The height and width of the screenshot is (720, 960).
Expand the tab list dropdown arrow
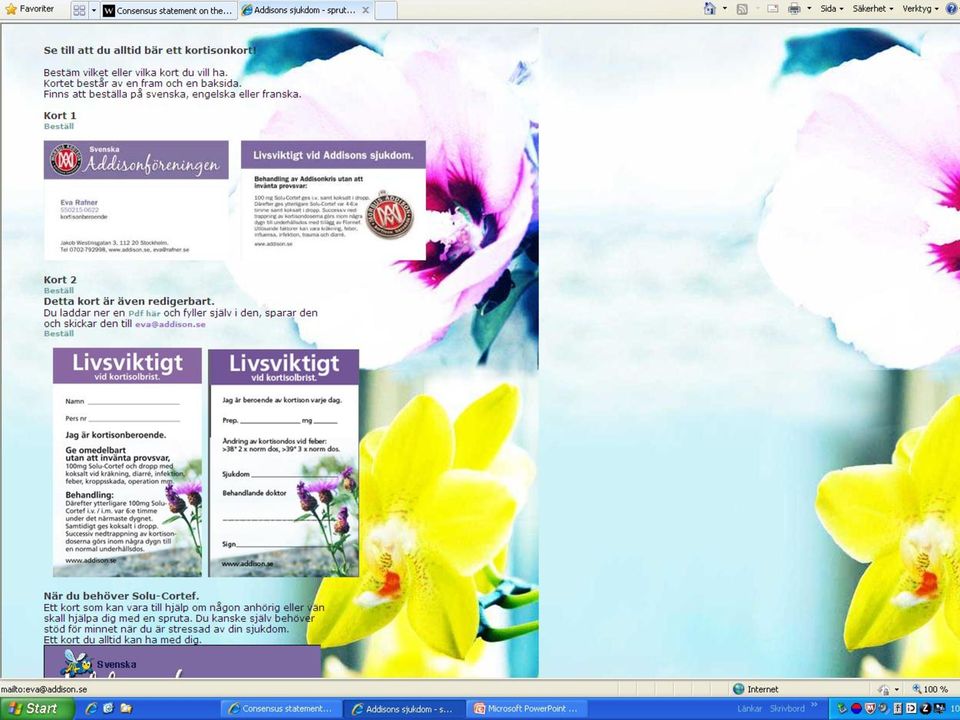tap(94, 10)
